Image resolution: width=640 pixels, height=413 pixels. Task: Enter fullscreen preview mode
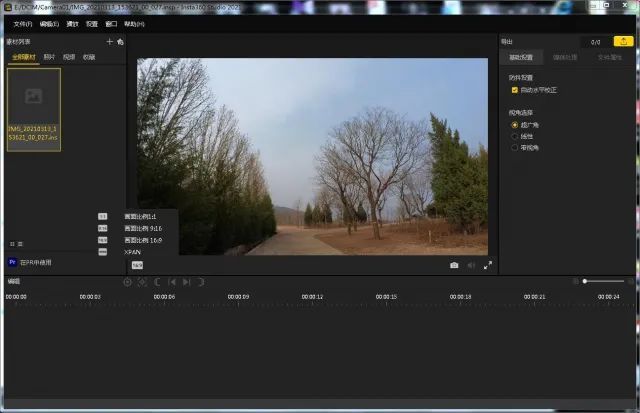coord(488,265)
